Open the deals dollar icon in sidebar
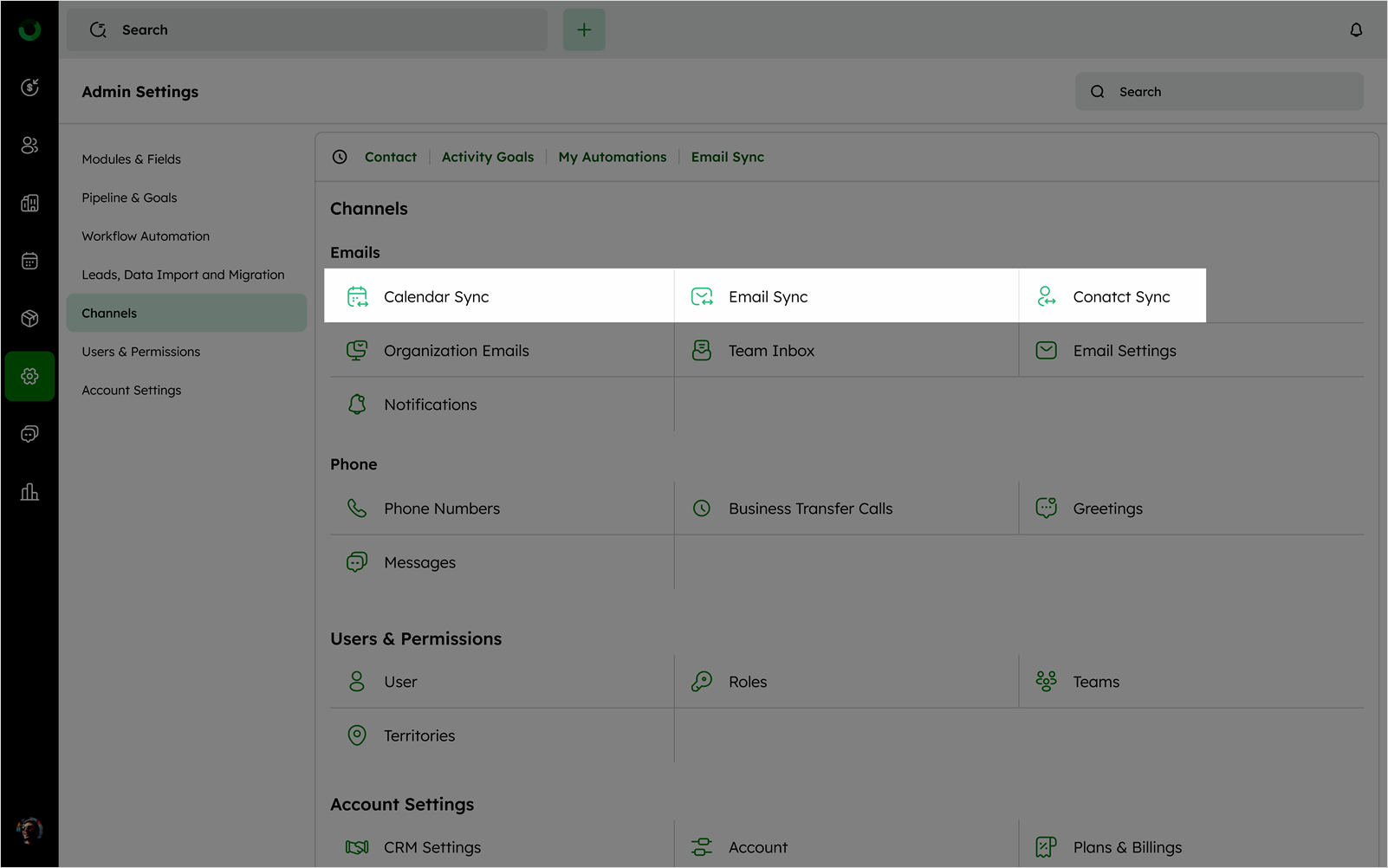 click(29, 87)
